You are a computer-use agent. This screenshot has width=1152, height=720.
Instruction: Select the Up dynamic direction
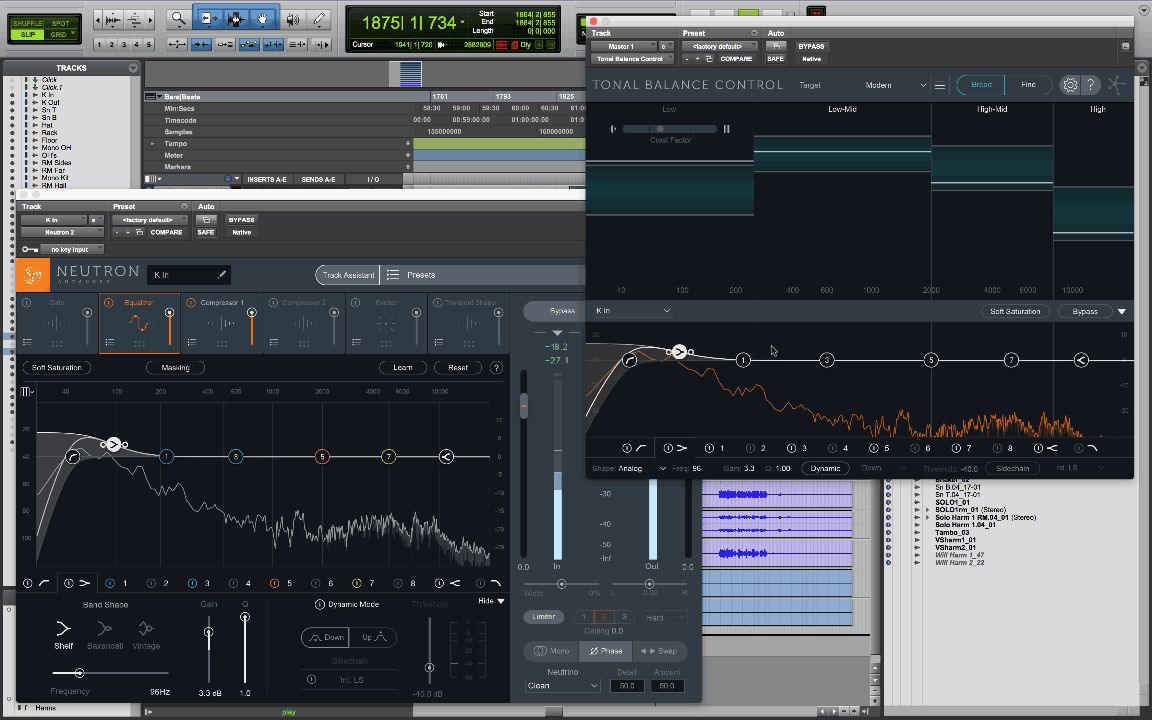tap(373, 638)
